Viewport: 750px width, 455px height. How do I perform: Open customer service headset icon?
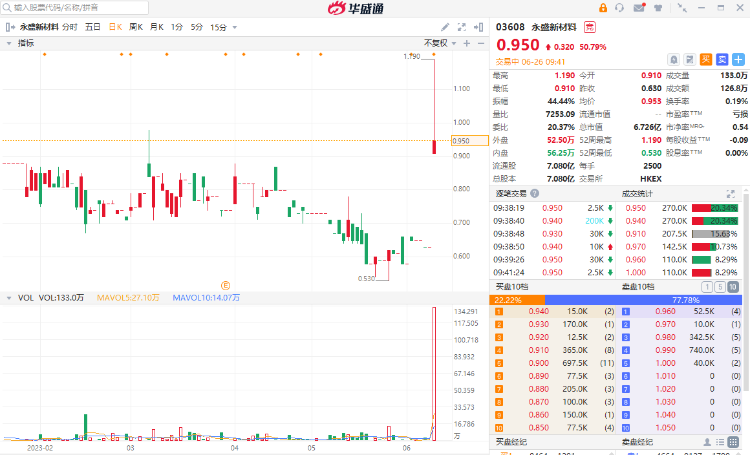[x=619, y=8]
